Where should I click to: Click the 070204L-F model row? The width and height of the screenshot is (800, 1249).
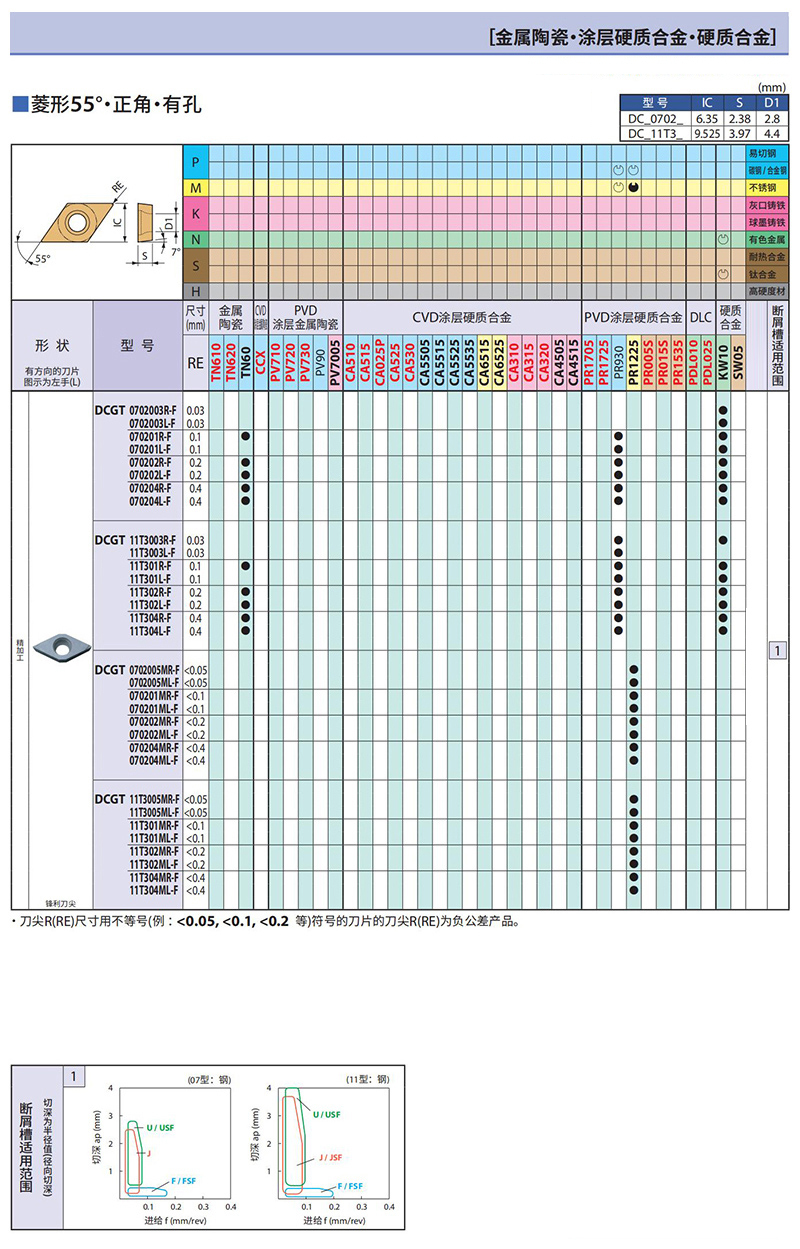pos(150,501)
